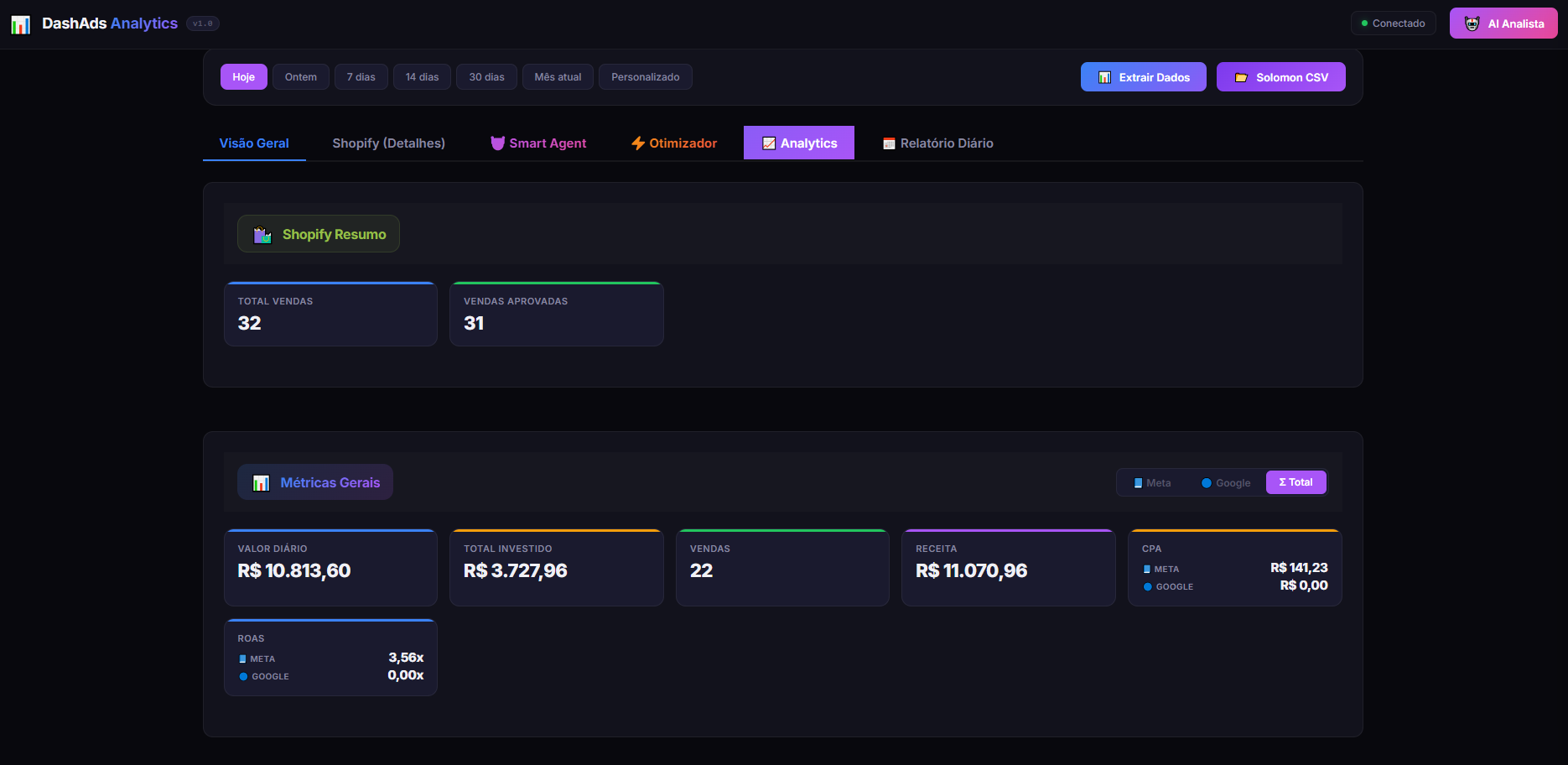Switch to the Analytics tab
Image resolution: width=1568 pixels, height=765 pixels.
(799, 143)
